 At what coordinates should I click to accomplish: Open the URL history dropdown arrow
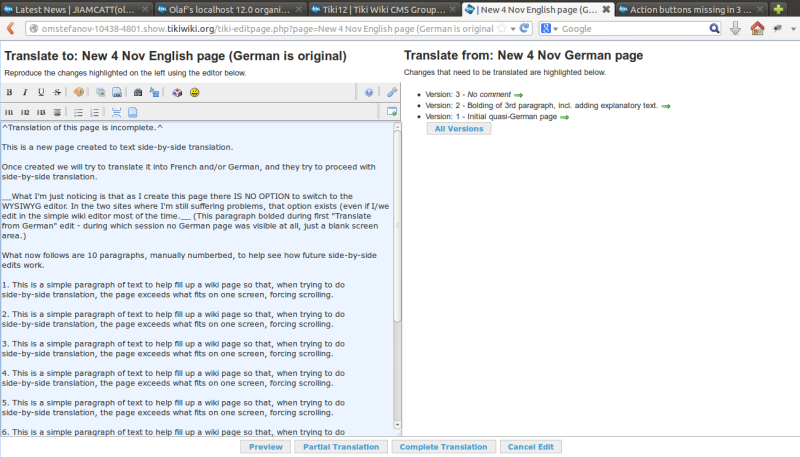[x=513, y=29]
